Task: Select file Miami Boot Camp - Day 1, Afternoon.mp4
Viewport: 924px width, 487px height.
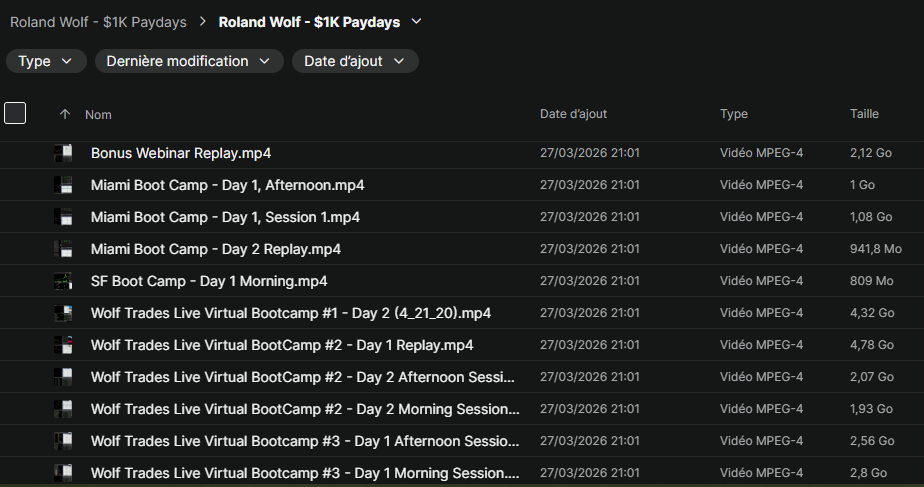Action: [227, 185]
